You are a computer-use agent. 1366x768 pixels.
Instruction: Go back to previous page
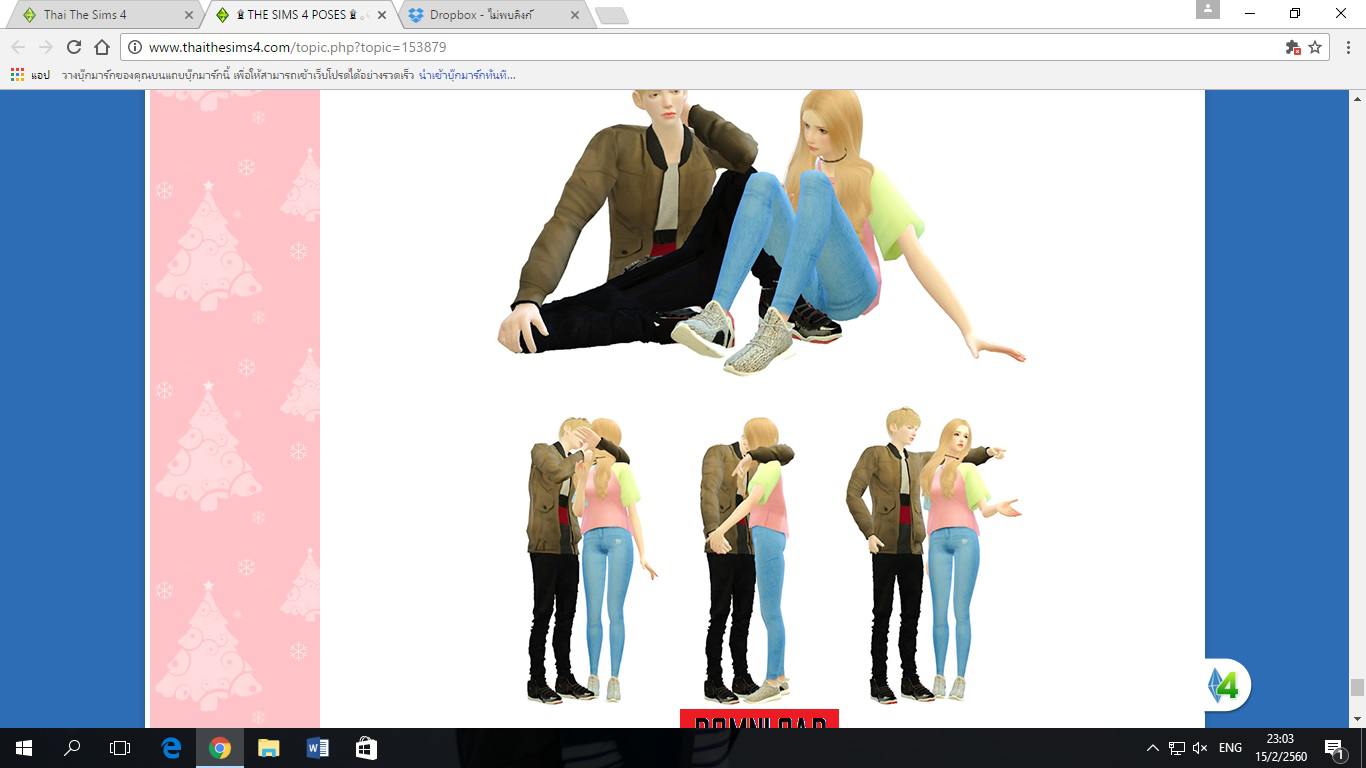18,47
